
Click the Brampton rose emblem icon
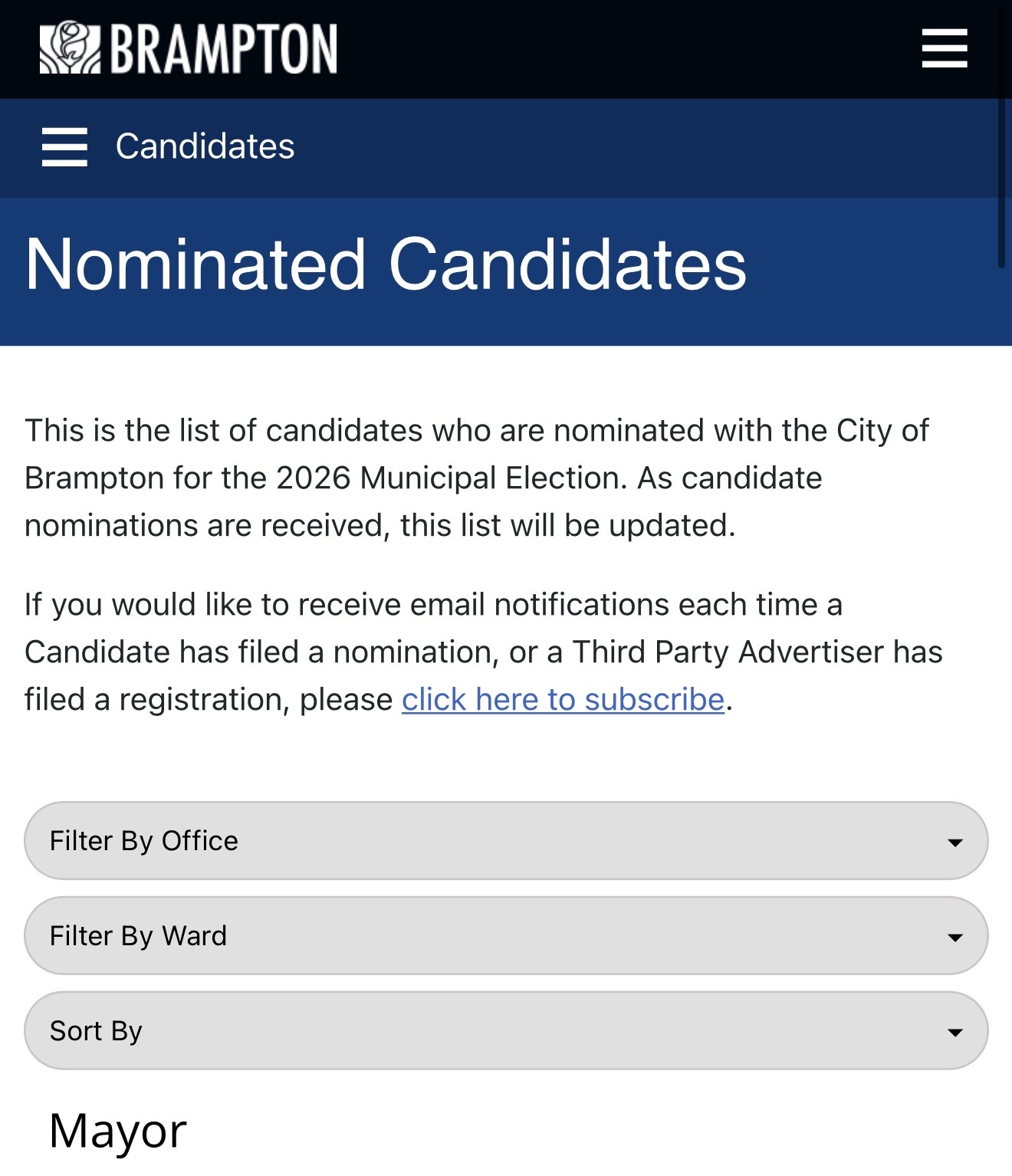(x=70, y=48)
